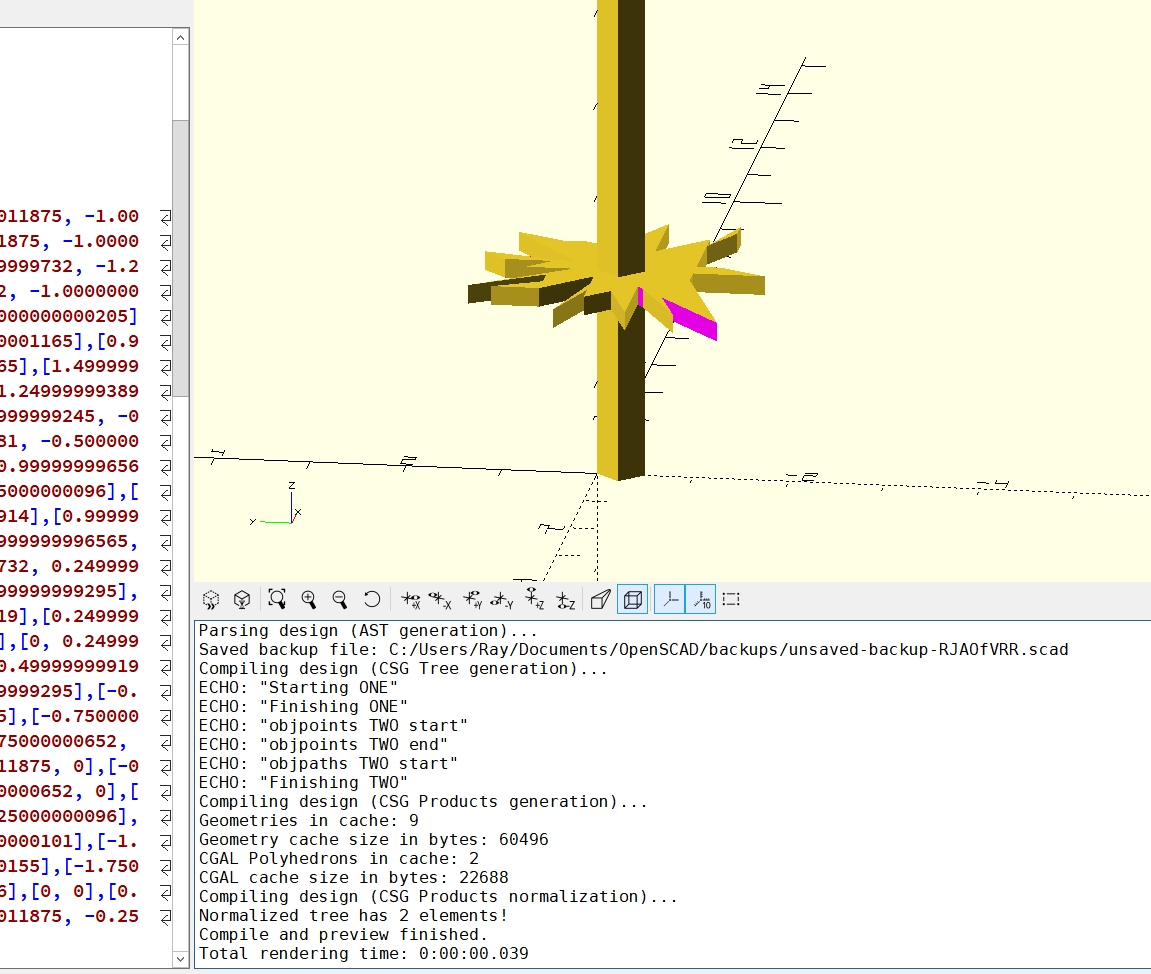
Task: Zoom in with the plus magnifier icon
Action: click(309, 600)
